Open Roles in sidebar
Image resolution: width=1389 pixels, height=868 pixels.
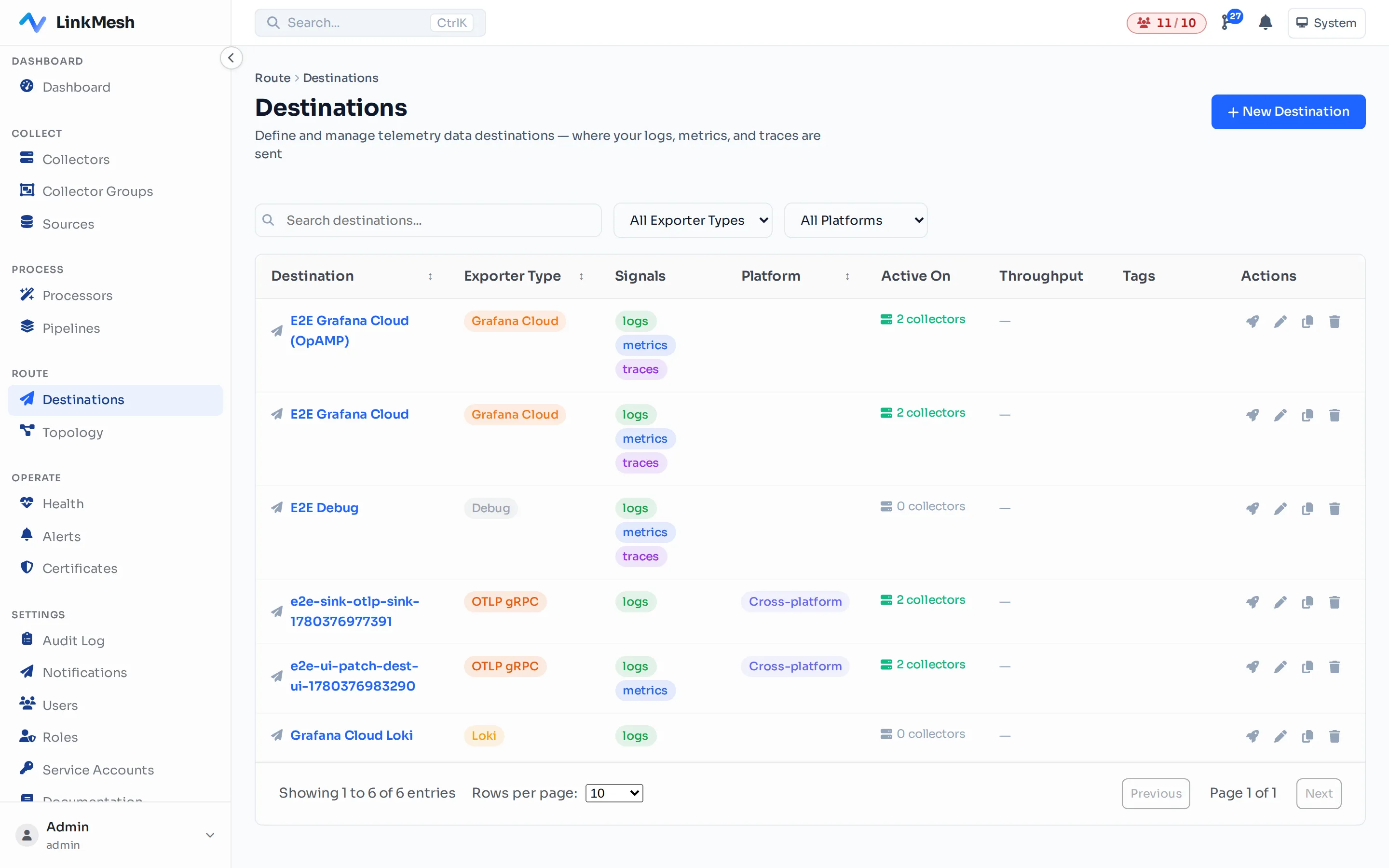115,737
